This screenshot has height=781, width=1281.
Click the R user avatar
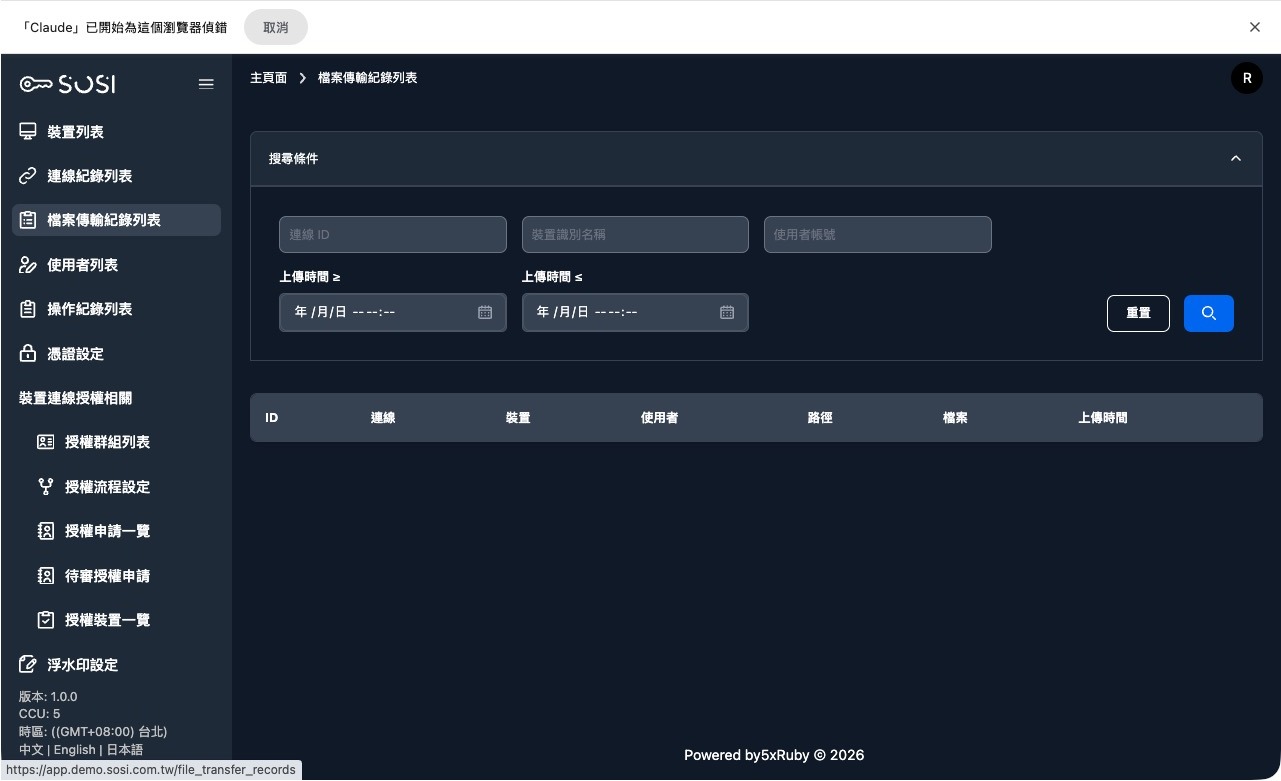coord(1246,77)
